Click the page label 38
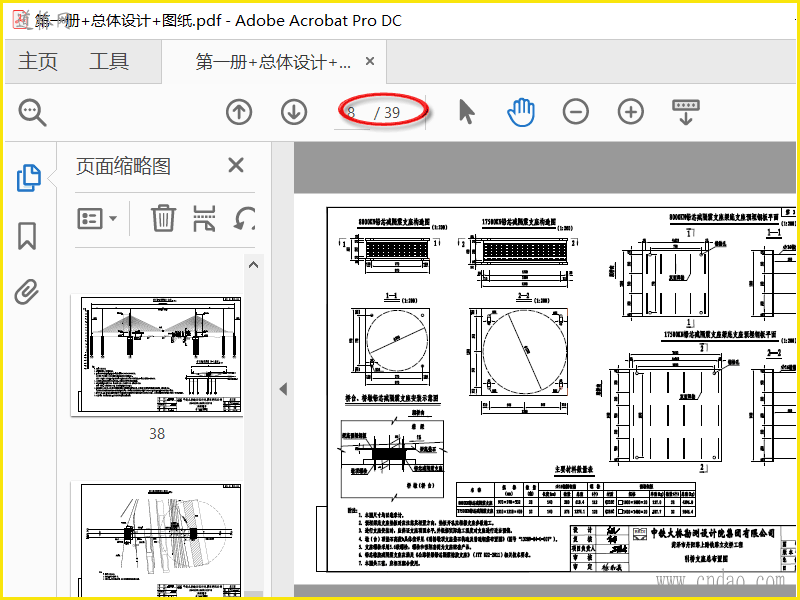The height and width of the screenshot is (600, 800). point(157,434)
